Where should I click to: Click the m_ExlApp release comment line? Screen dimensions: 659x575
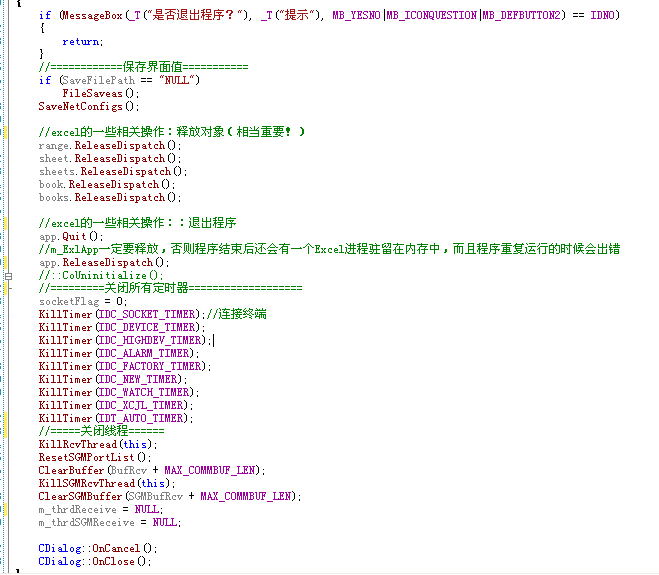pos(329,249)
